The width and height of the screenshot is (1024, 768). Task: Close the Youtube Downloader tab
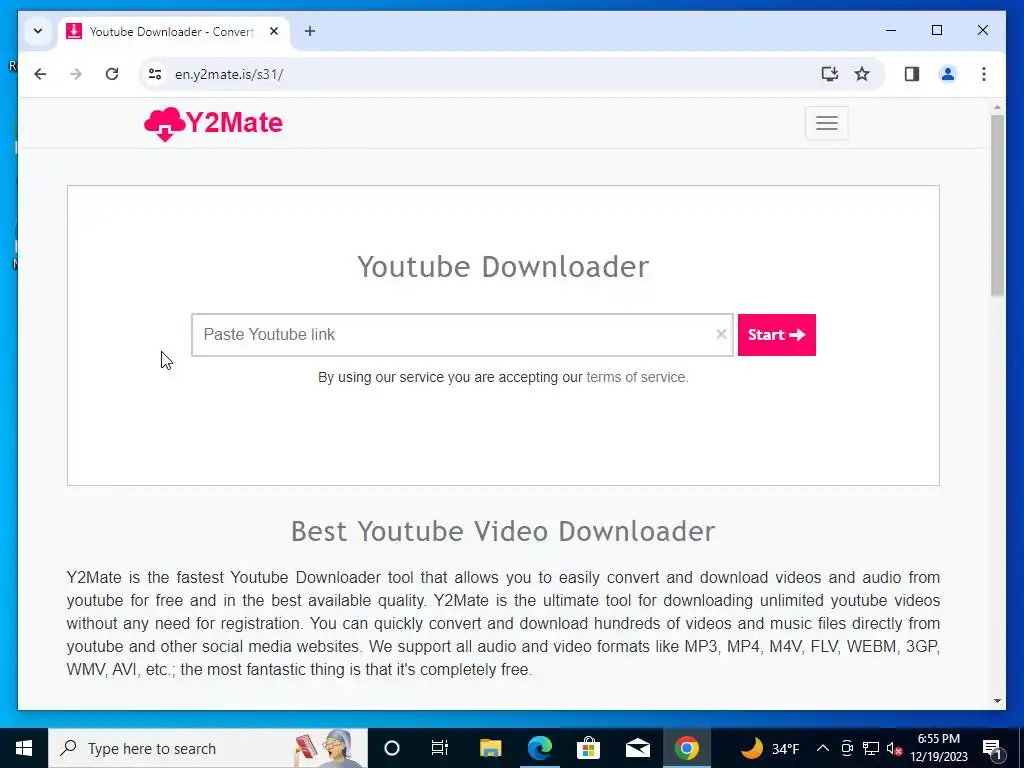click(274, 31)
